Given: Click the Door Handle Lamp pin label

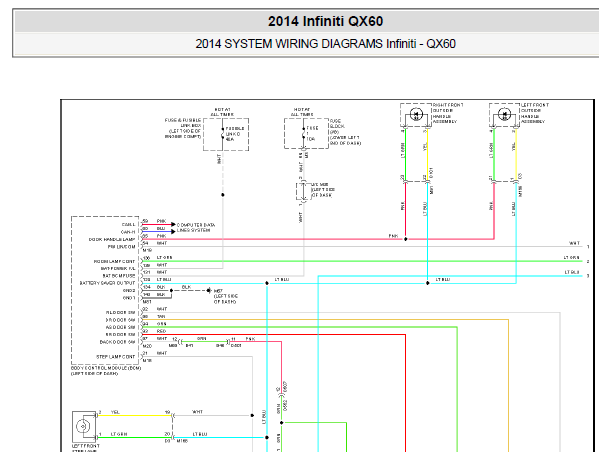Looking at the screenshot, I should tap(112, 240).
